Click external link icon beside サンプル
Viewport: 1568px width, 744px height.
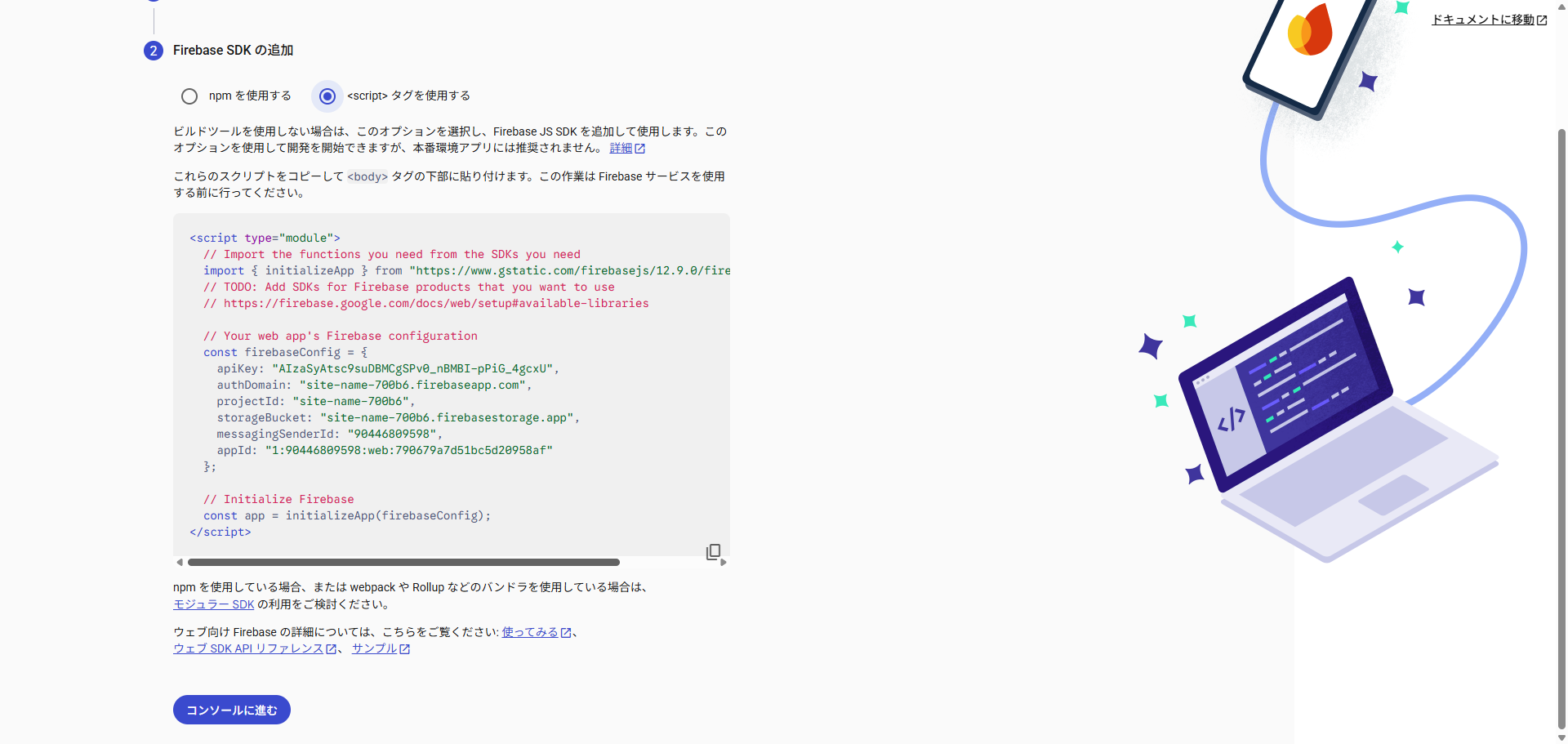tap(406, 648)
